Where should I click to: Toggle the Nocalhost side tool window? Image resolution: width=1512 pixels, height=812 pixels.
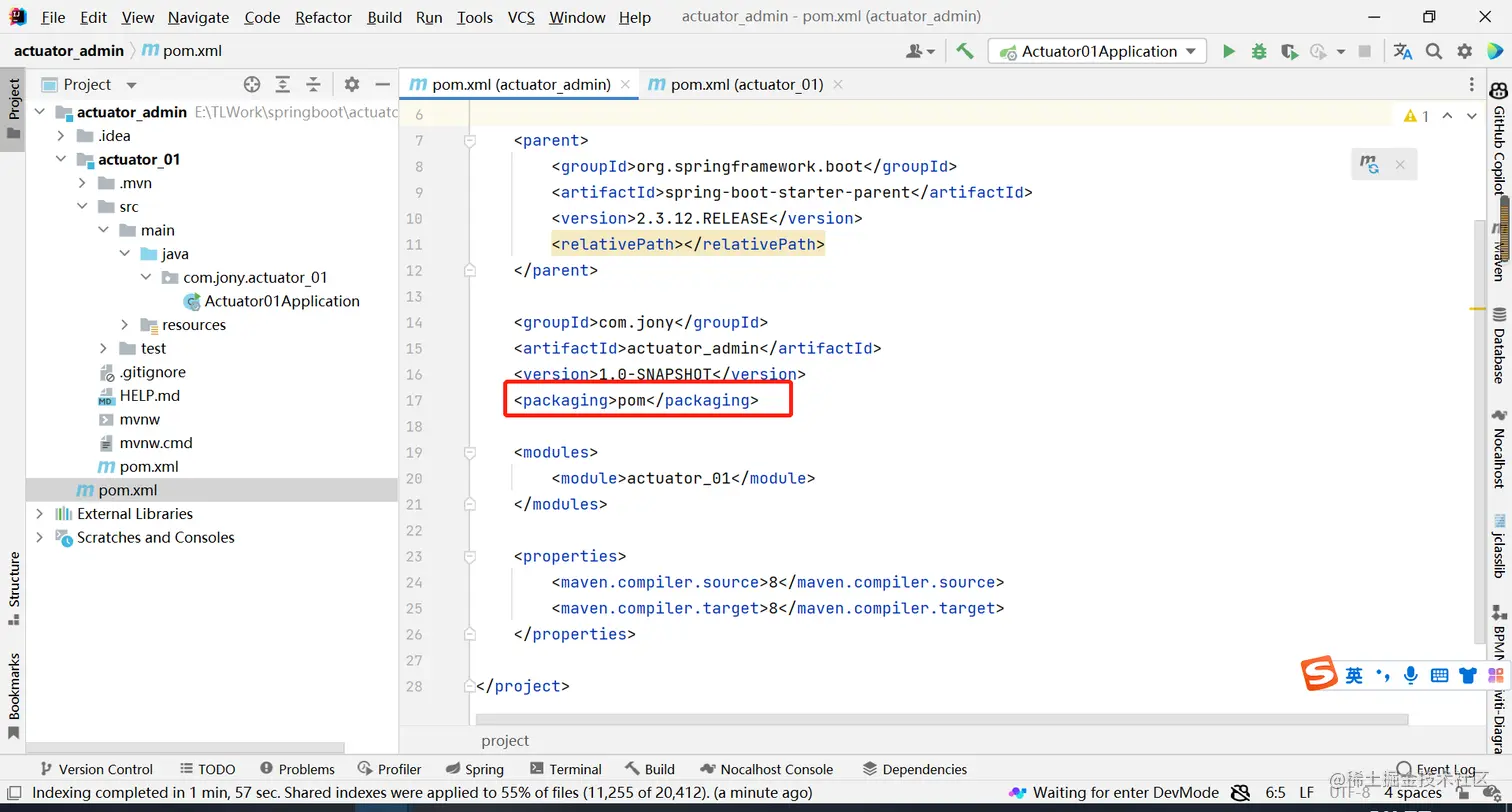1499,448
